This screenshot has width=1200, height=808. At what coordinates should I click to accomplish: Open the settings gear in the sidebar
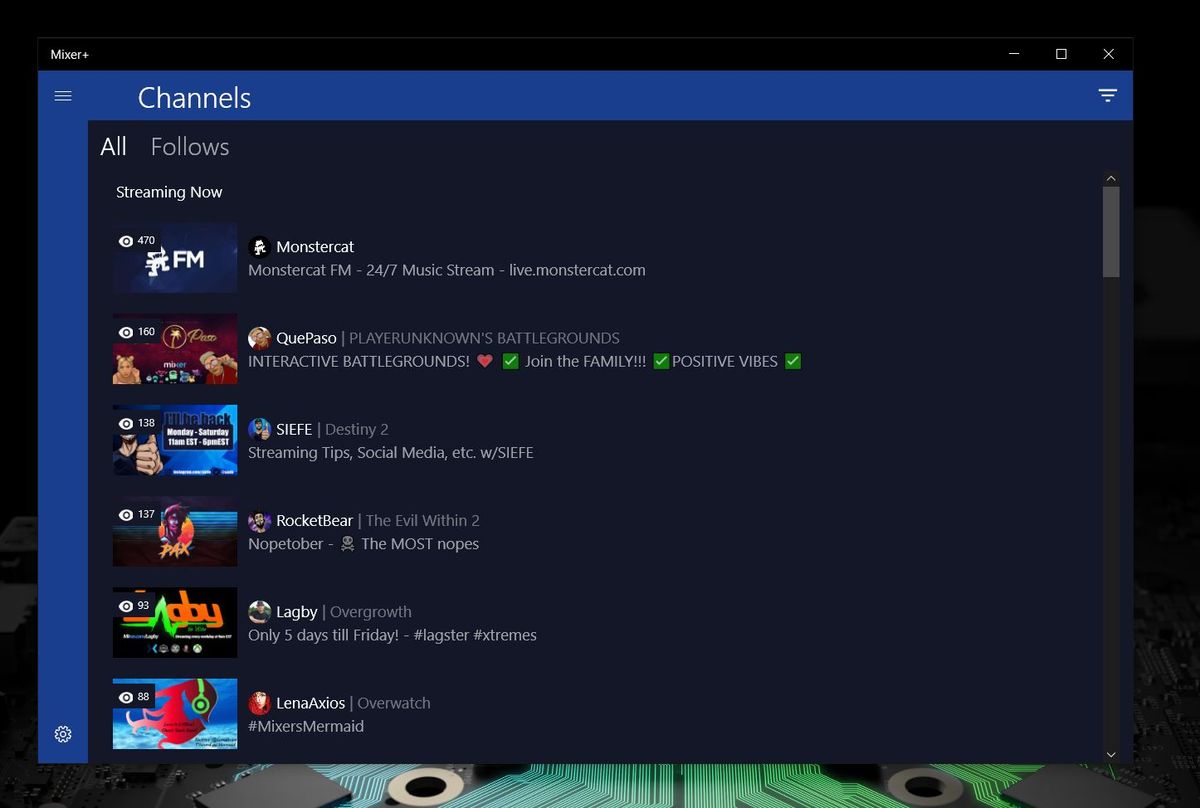[x=63, y=733]
